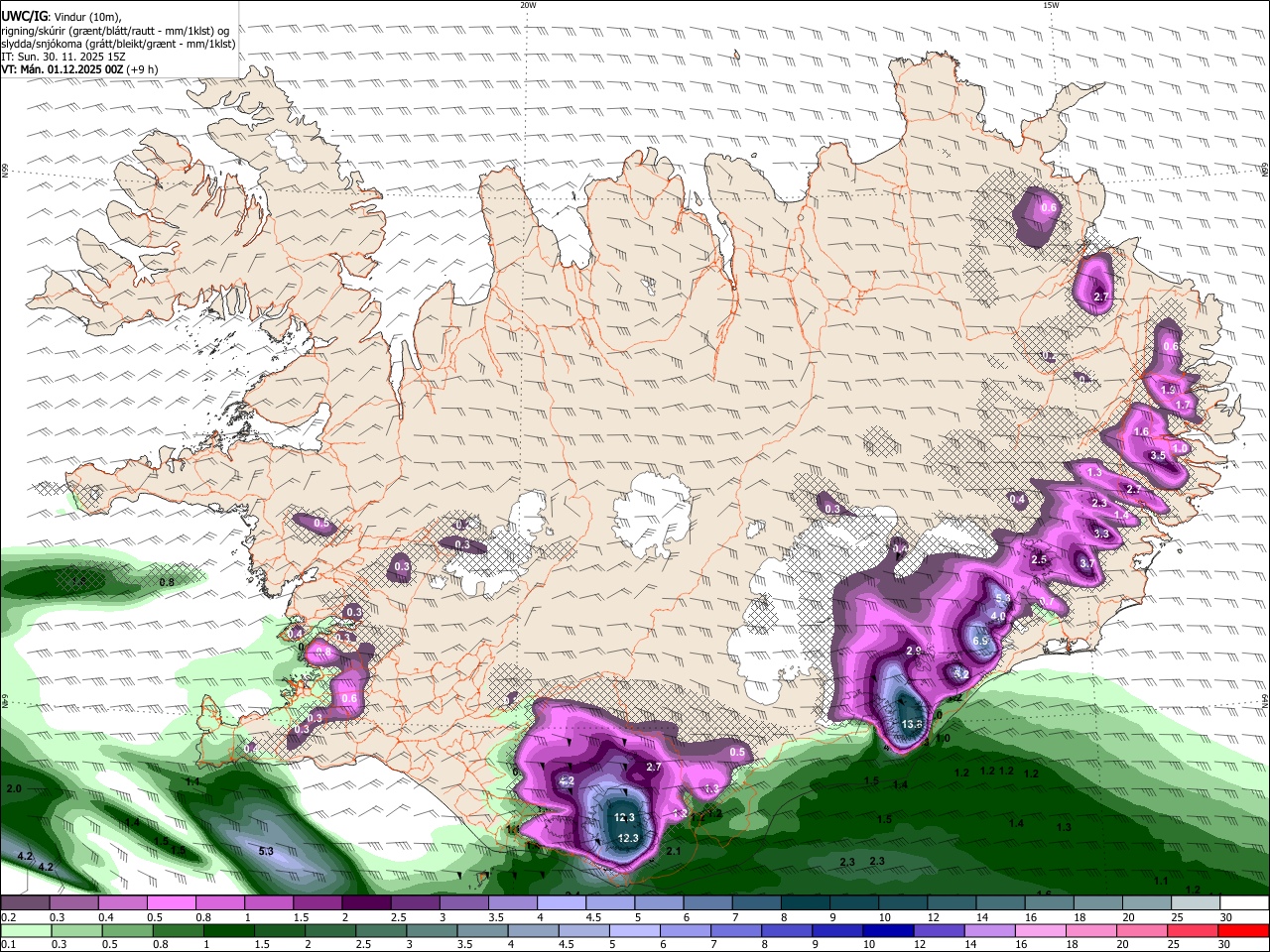Click the 13.8 precipitation value on the southeast coast
This screenshot has width=1270, height=952.
click(913, 724)
